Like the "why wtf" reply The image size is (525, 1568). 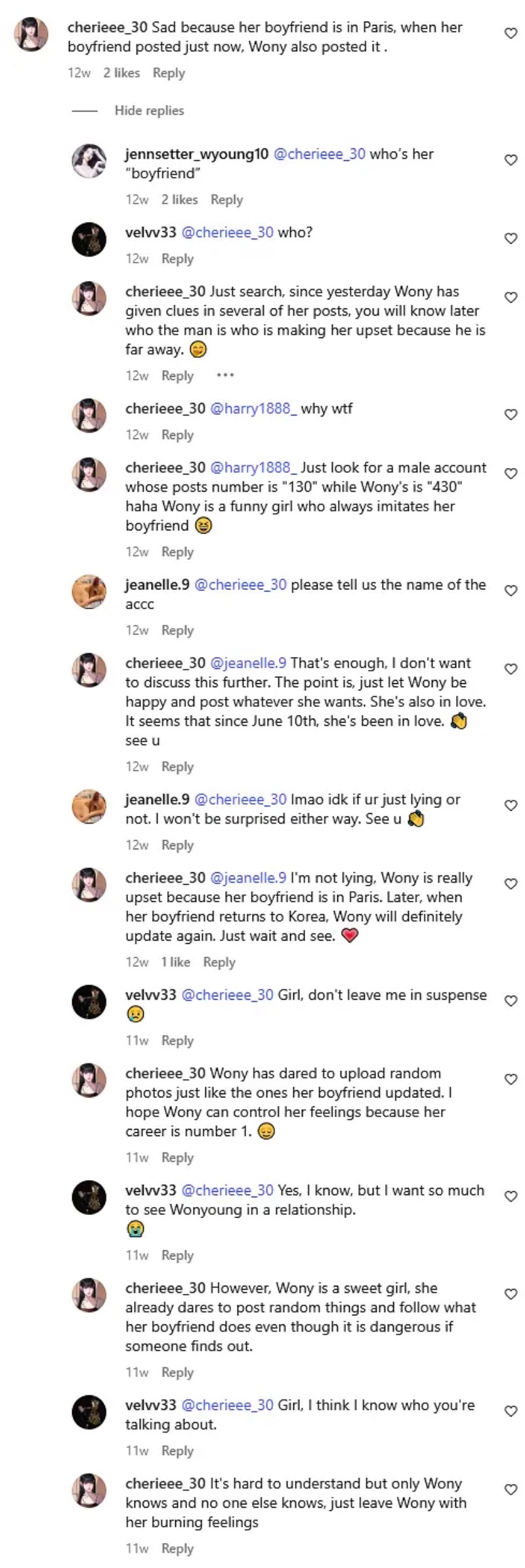pyautogui.click(x=511, y=415)
